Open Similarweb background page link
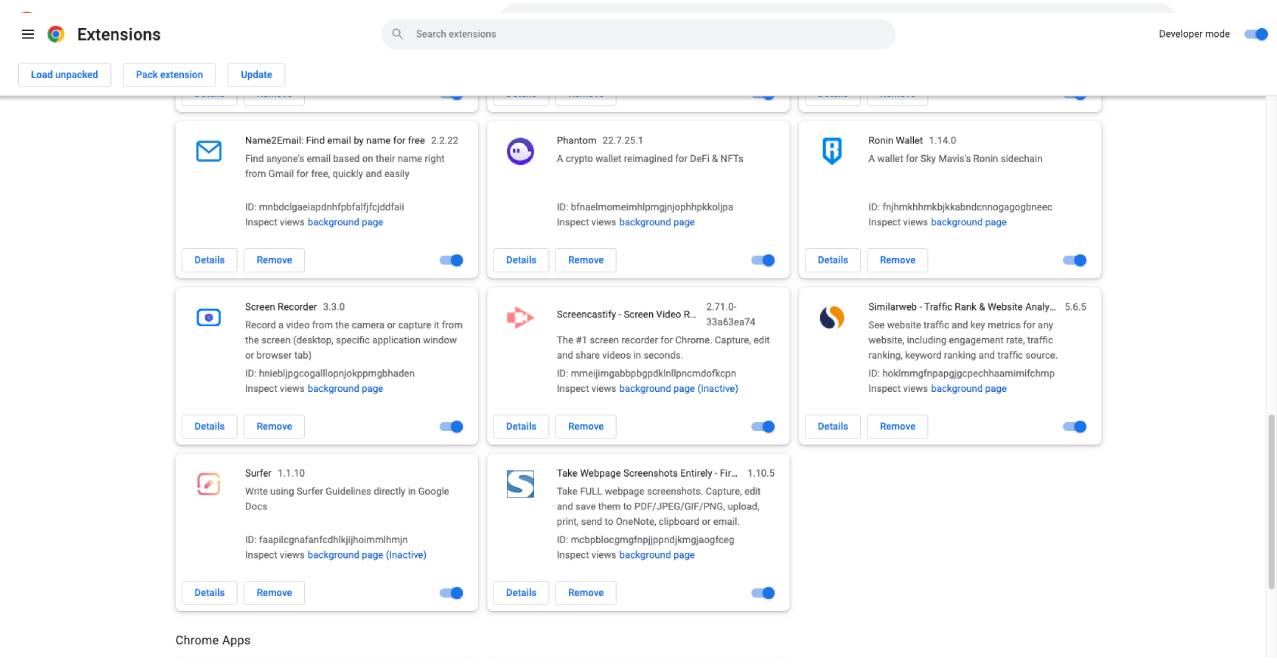The image size is (1277, 671). click(969, 388)
